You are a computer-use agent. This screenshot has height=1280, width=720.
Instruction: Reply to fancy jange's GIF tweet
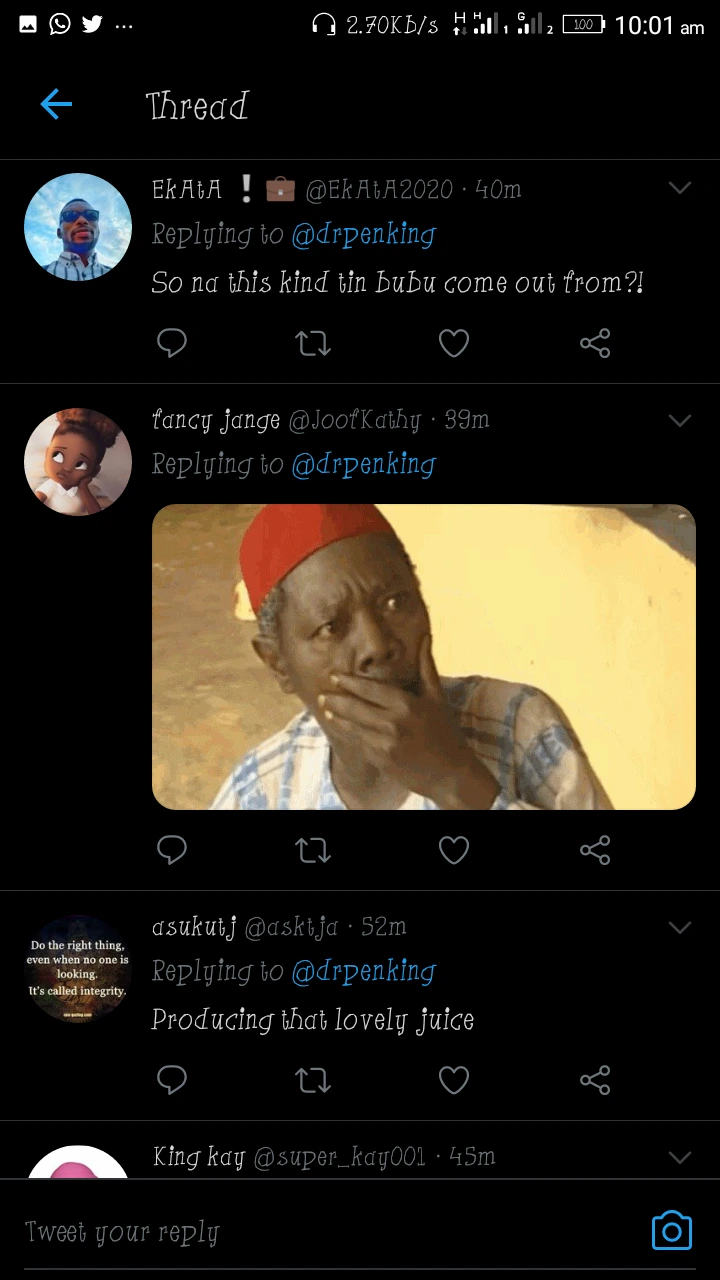point(172,850)
